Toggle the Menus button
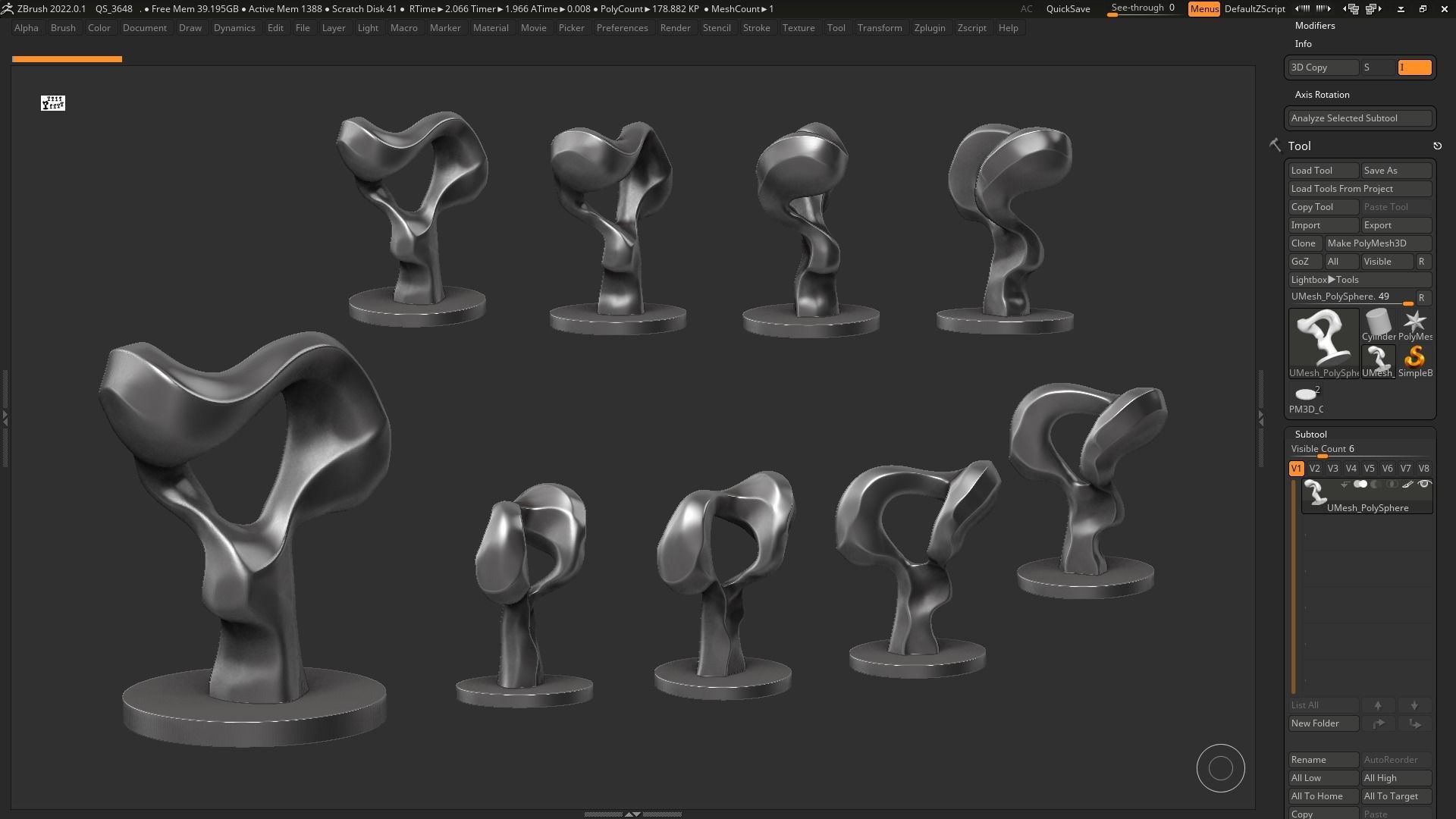Image resolution: width=1456 pixels, height=819 pixels. tap(1204, 9)
